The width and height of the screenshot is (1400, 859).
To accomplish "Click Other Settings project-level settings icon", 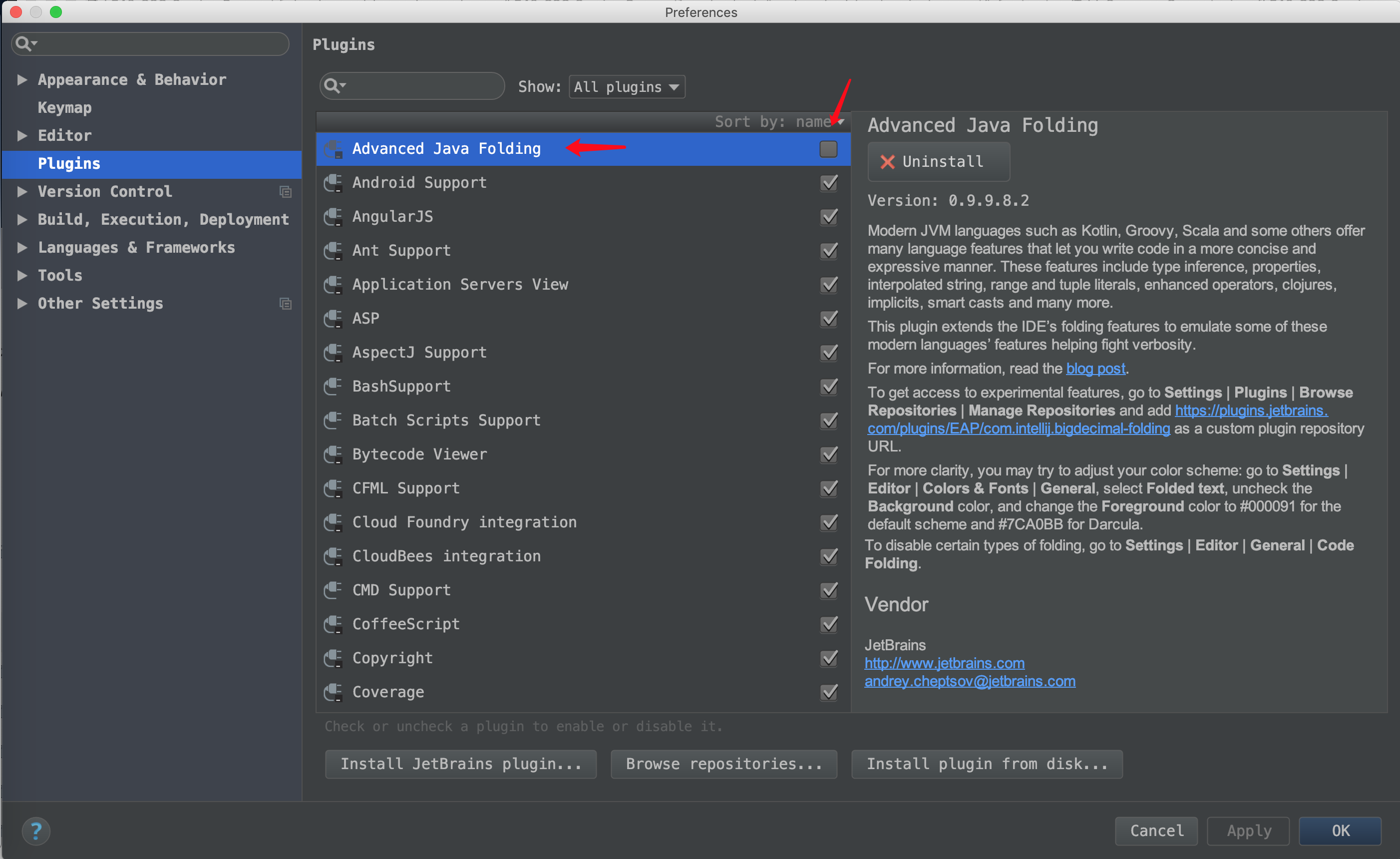I will (x=285, y=304).
